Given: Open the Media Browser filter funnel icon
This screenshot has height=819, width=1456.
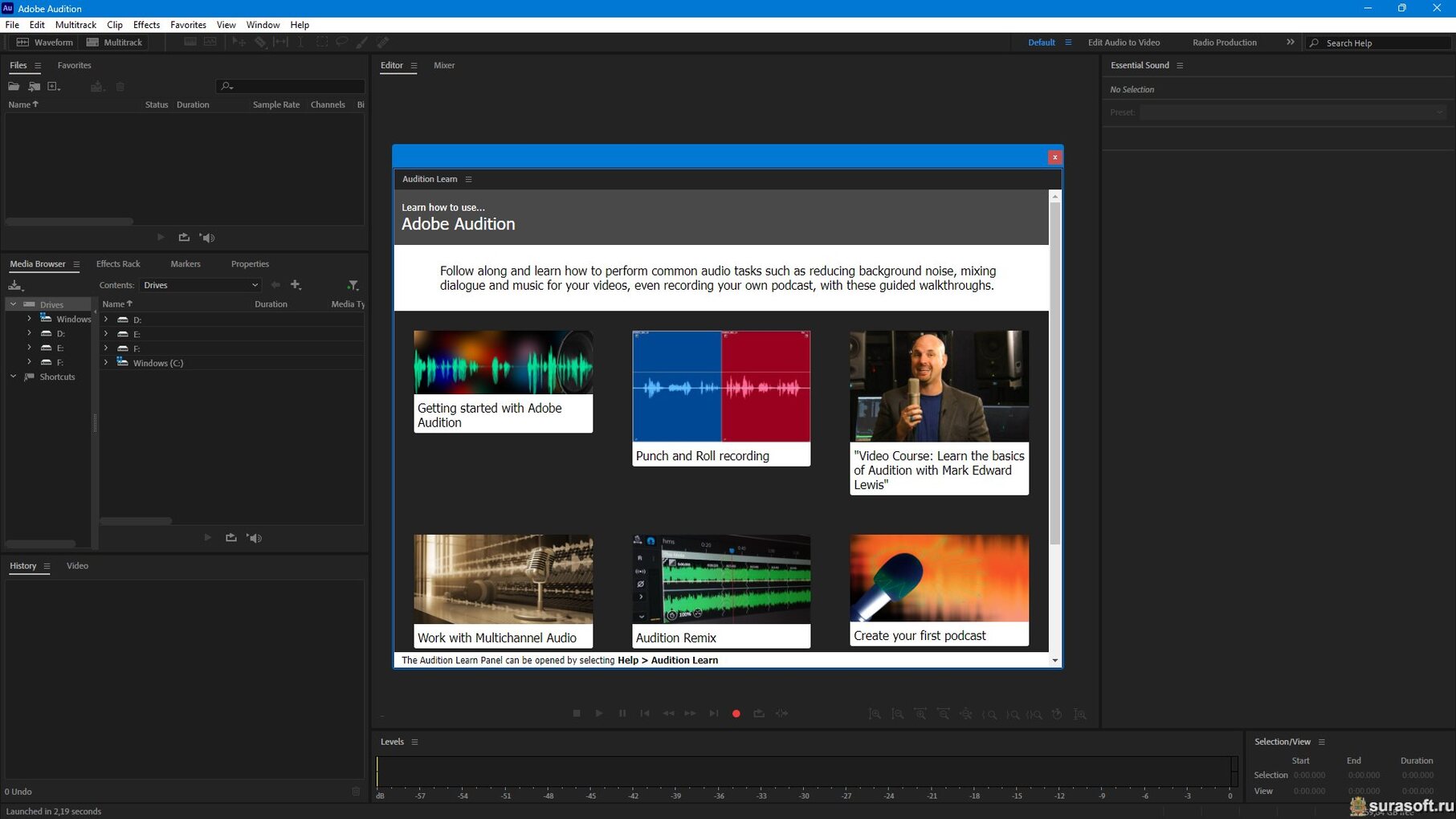Looking at the screenshot, I should click(x=353, y=285).
